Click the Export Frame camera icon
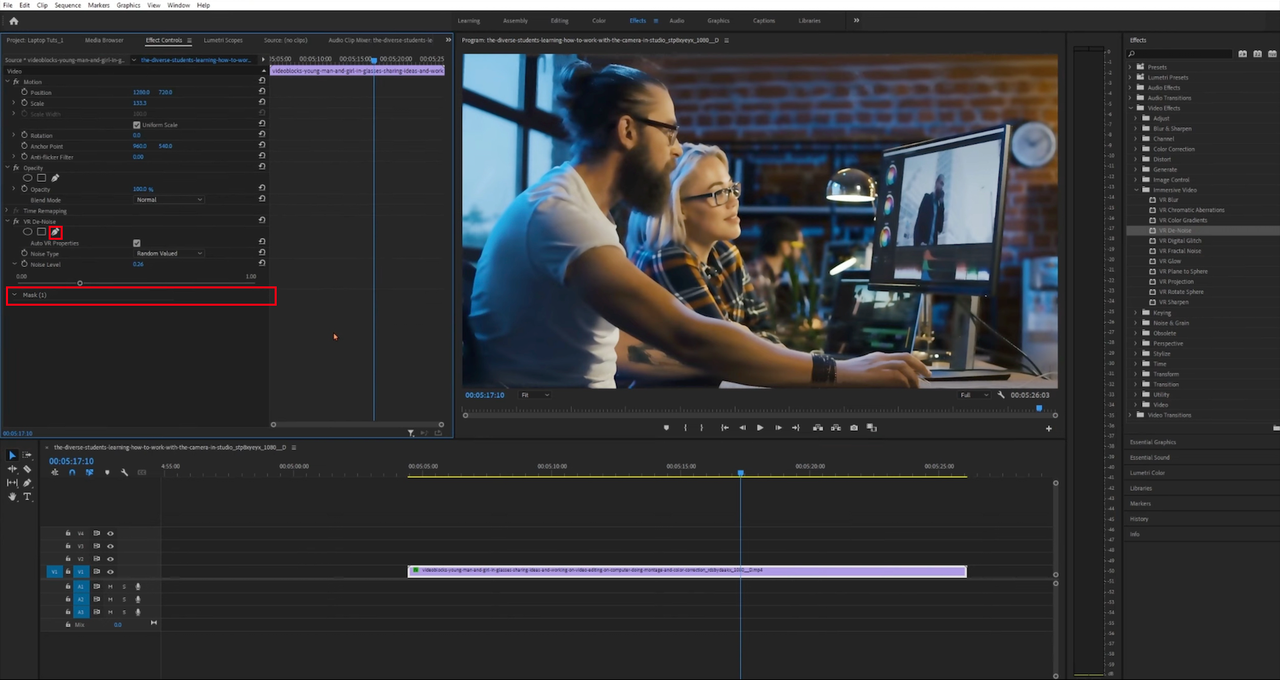 853,428
